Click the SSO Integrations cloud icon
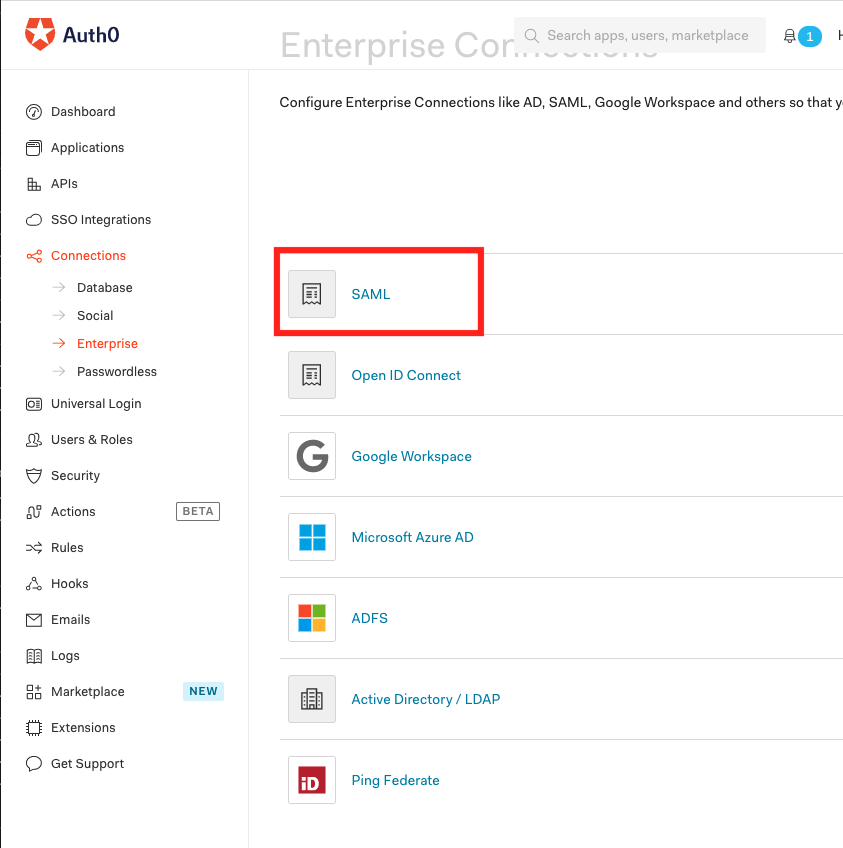 tap(34, 220)
